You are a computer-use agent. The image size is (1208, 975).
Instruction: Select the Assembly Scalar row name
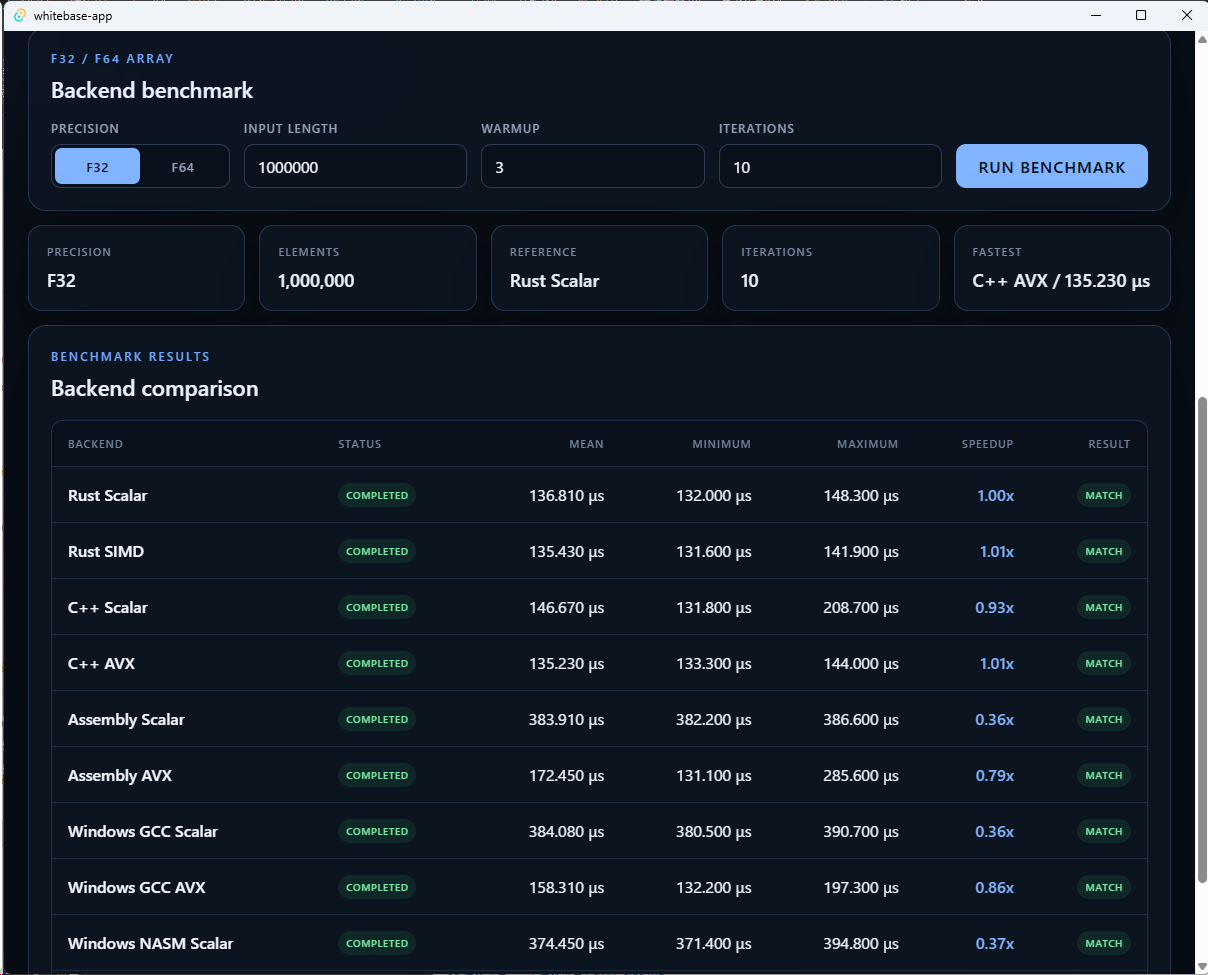(126, 719)
